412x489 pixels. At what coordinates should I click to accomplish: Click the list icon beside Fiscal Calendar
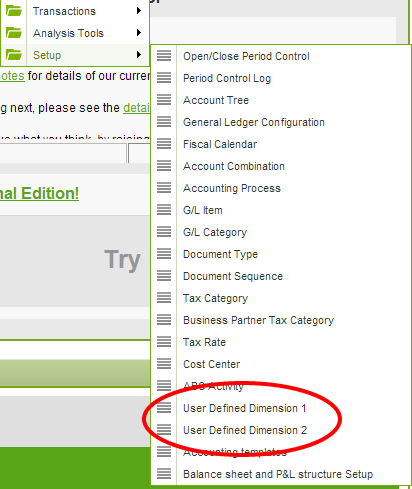tap(164, 144)
